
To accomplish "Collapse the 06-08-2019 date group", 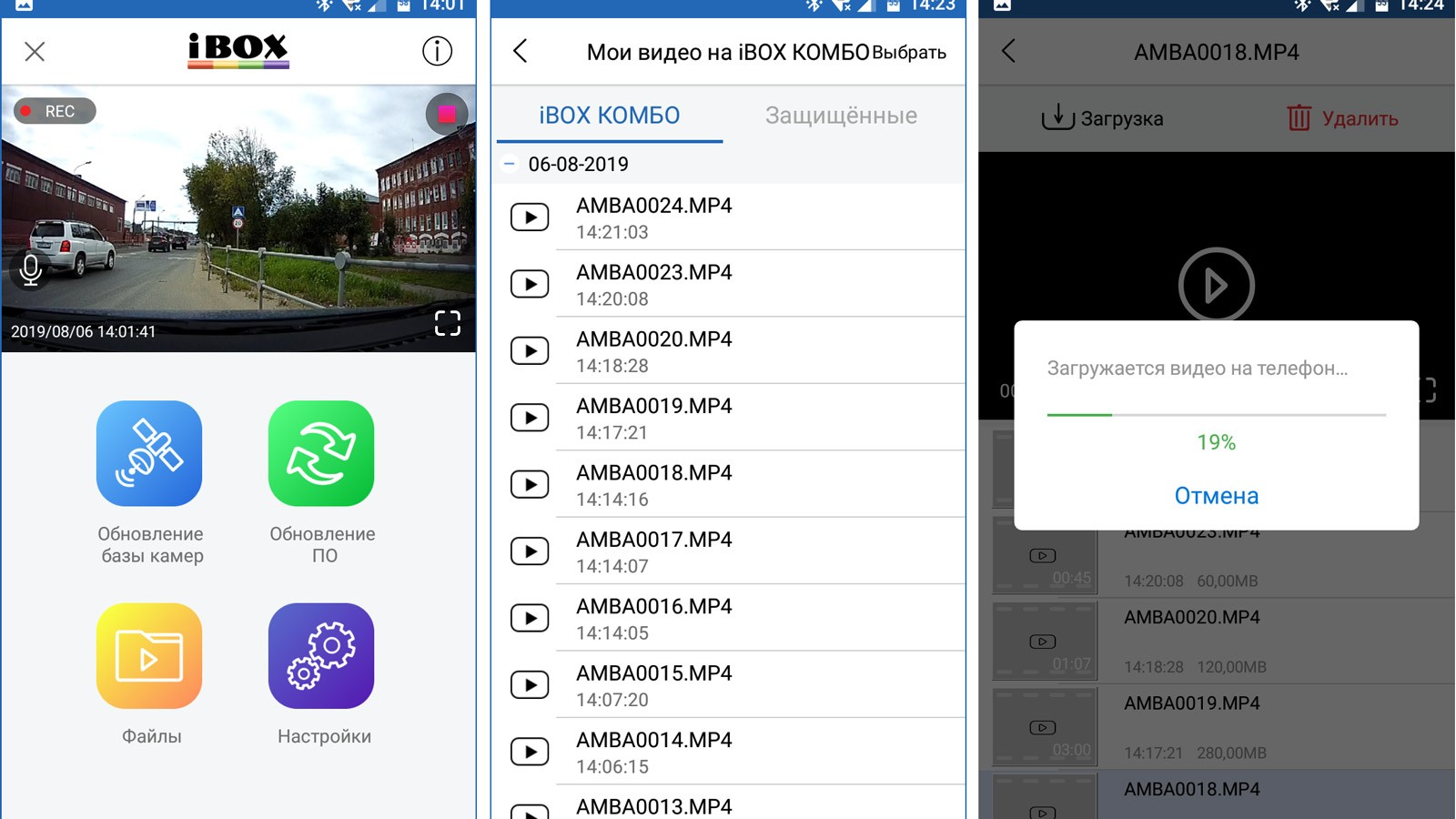I will (x=510, y=164).
